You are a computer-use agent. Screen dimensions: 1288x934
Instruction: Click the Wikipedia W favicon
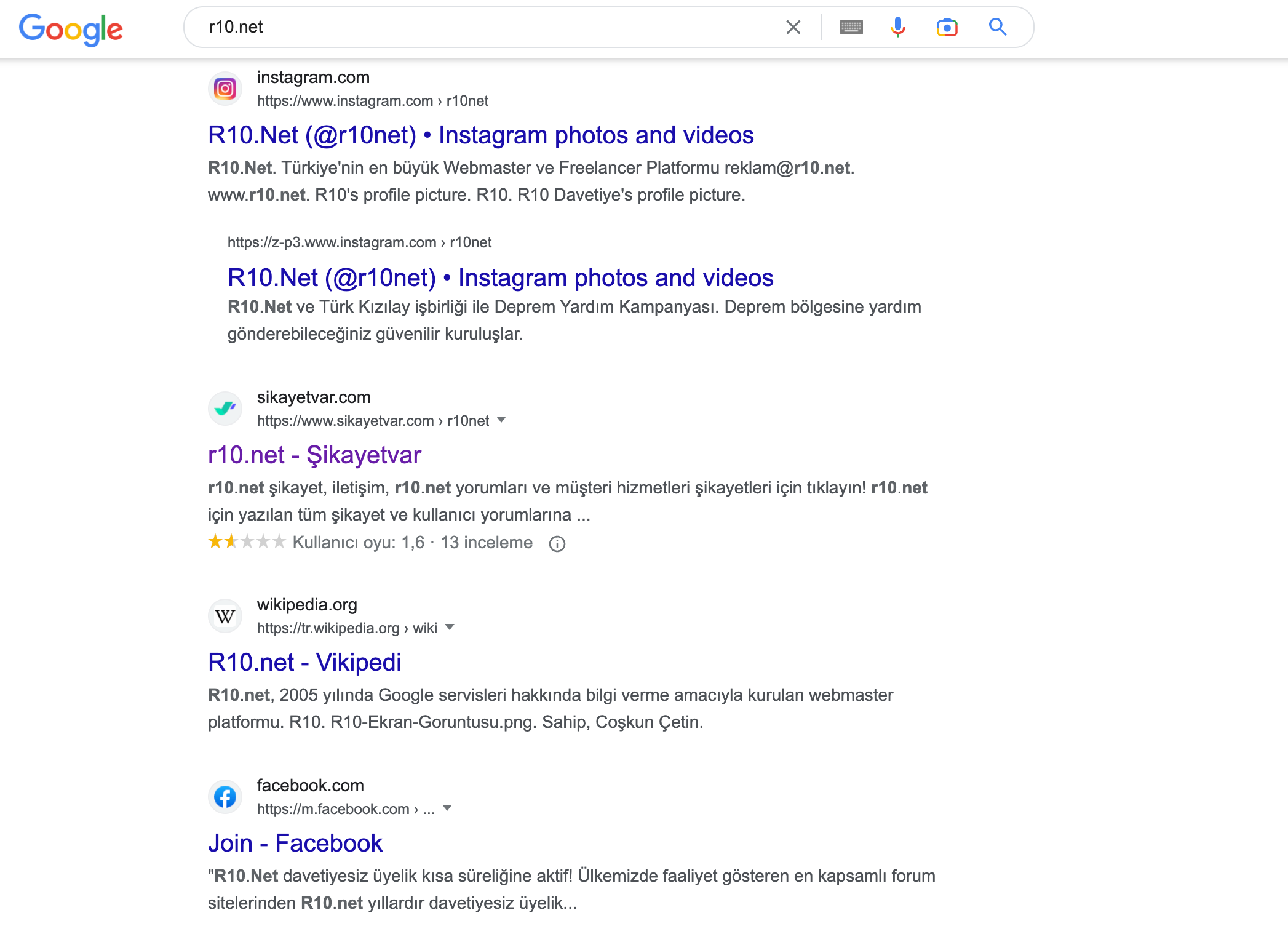(225, 616)
